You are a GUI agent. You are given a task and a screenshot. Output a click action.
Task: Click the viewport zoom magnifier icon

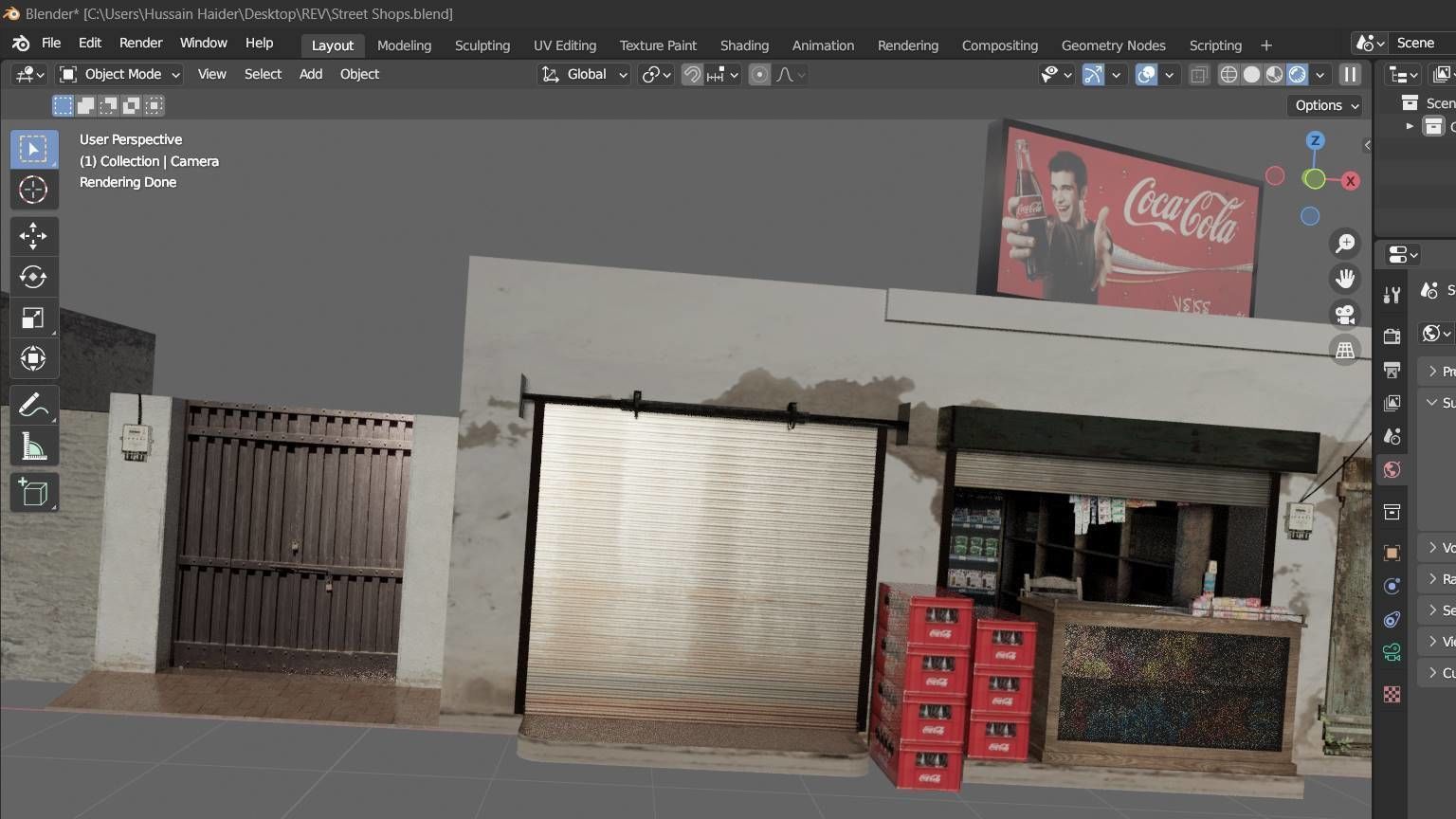coord(1345,244)
